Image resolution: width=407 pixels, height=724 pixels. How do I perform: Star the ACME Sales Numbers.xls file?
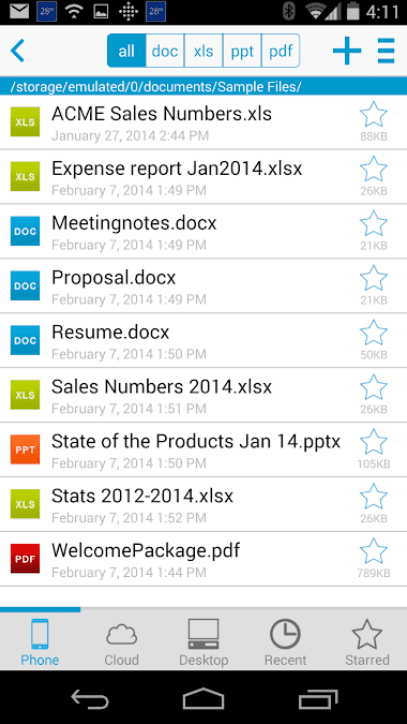pos(373,115)
